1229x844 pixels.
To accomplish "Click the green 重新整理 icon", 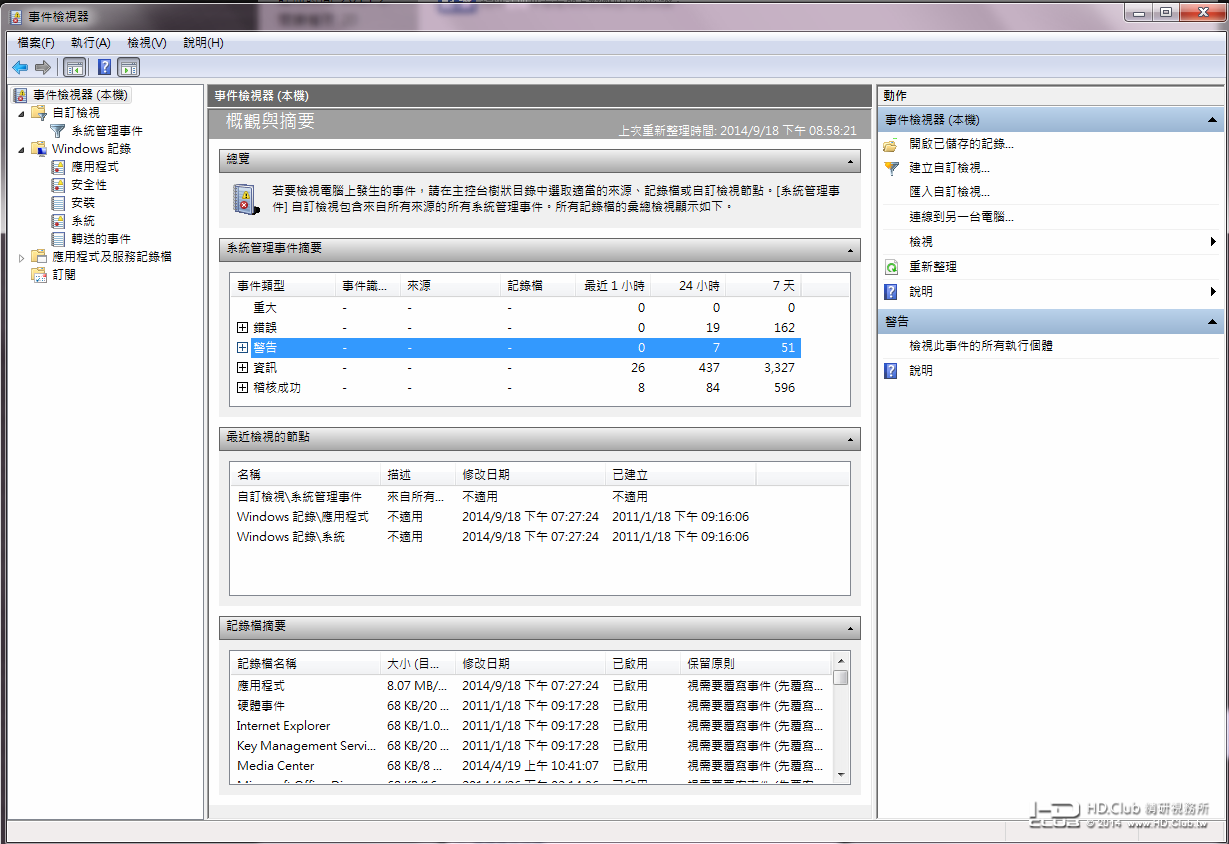I will [891, 267].
